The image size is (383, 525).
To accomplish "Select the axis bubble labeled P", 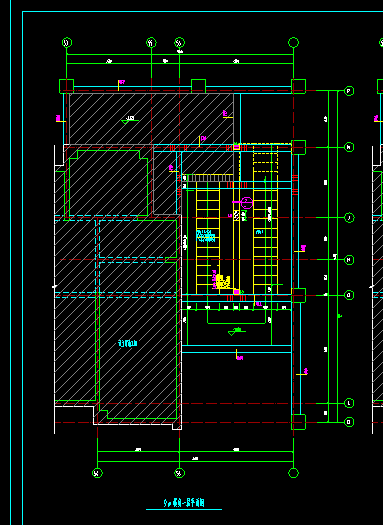I will point(349,91).
